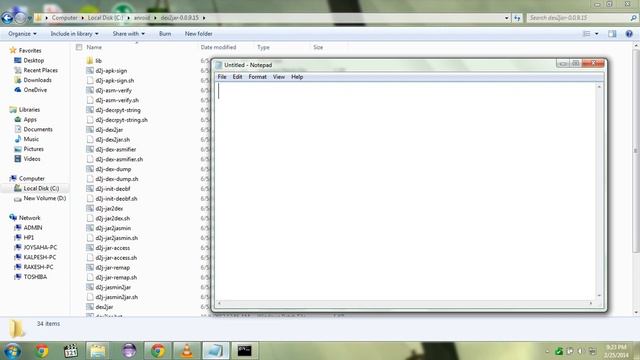
Task: Click the Notepad horizontal scrollbar right arrow
Action: (x=591, y=303)
